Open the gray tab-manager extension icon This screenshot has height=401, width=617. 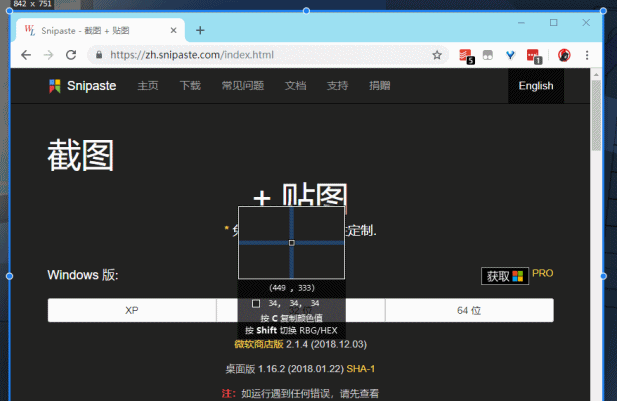point(488,55)
